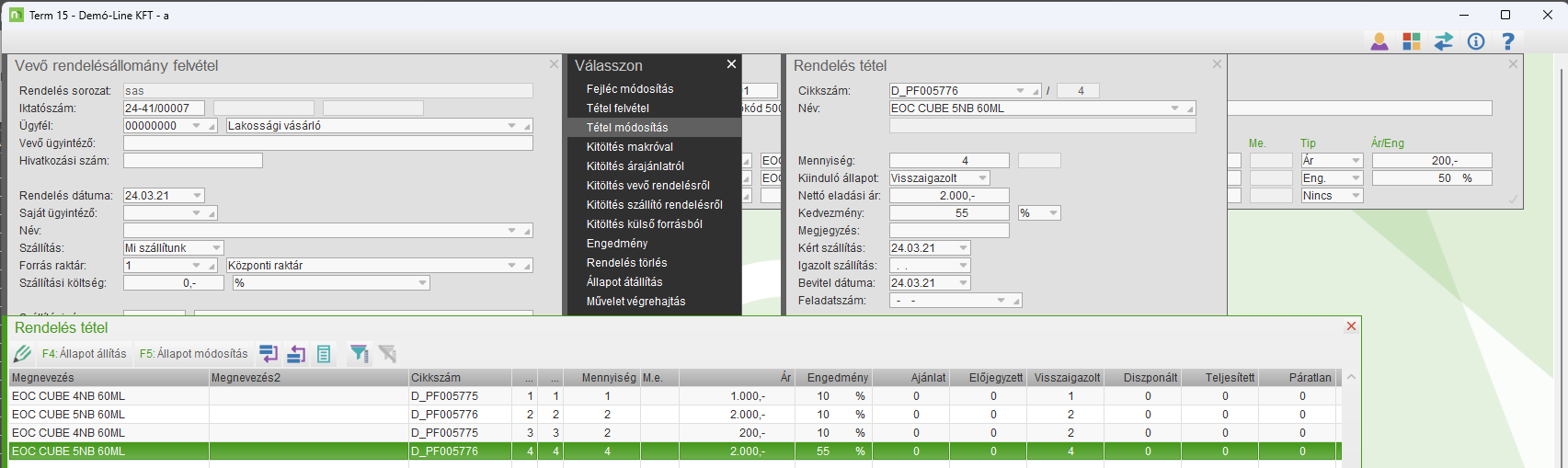Open Cikkszám D_PF005776 dropdown
The width and height of the screenshot is (1568, 468).
pos(1021,91)
